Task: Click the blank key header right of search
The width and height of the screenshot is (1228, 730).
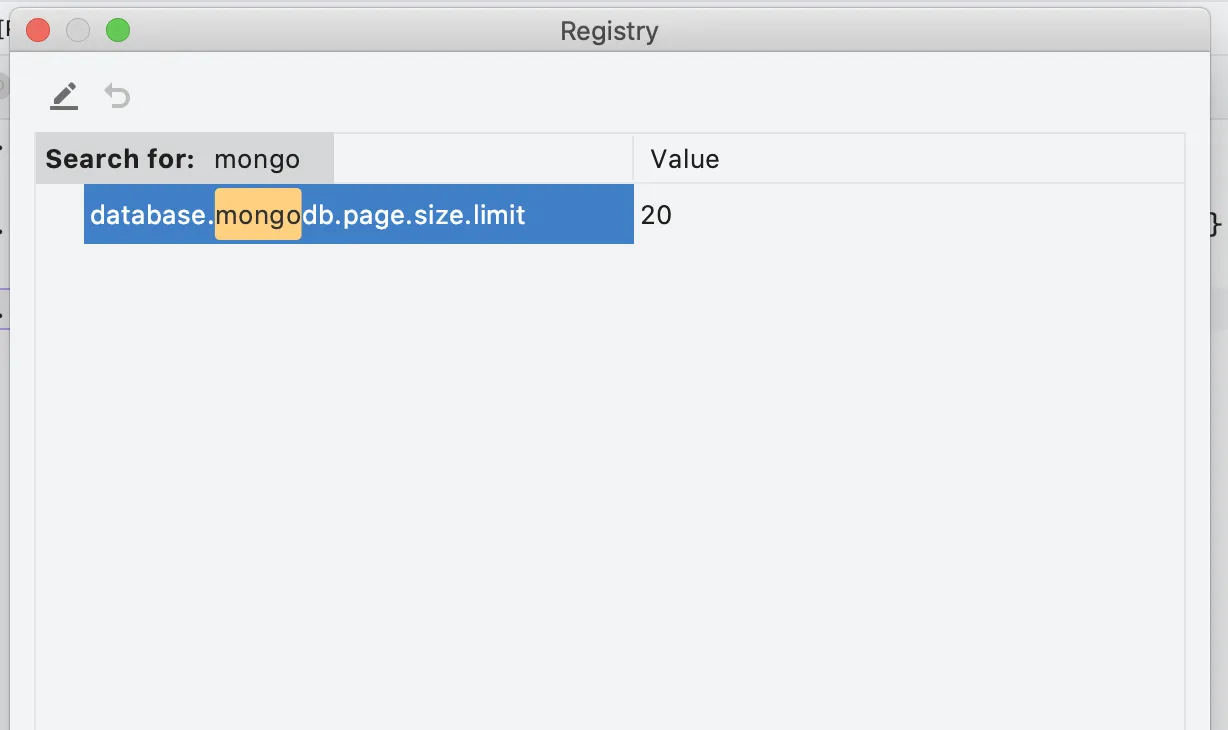Action: coord(482,159)
